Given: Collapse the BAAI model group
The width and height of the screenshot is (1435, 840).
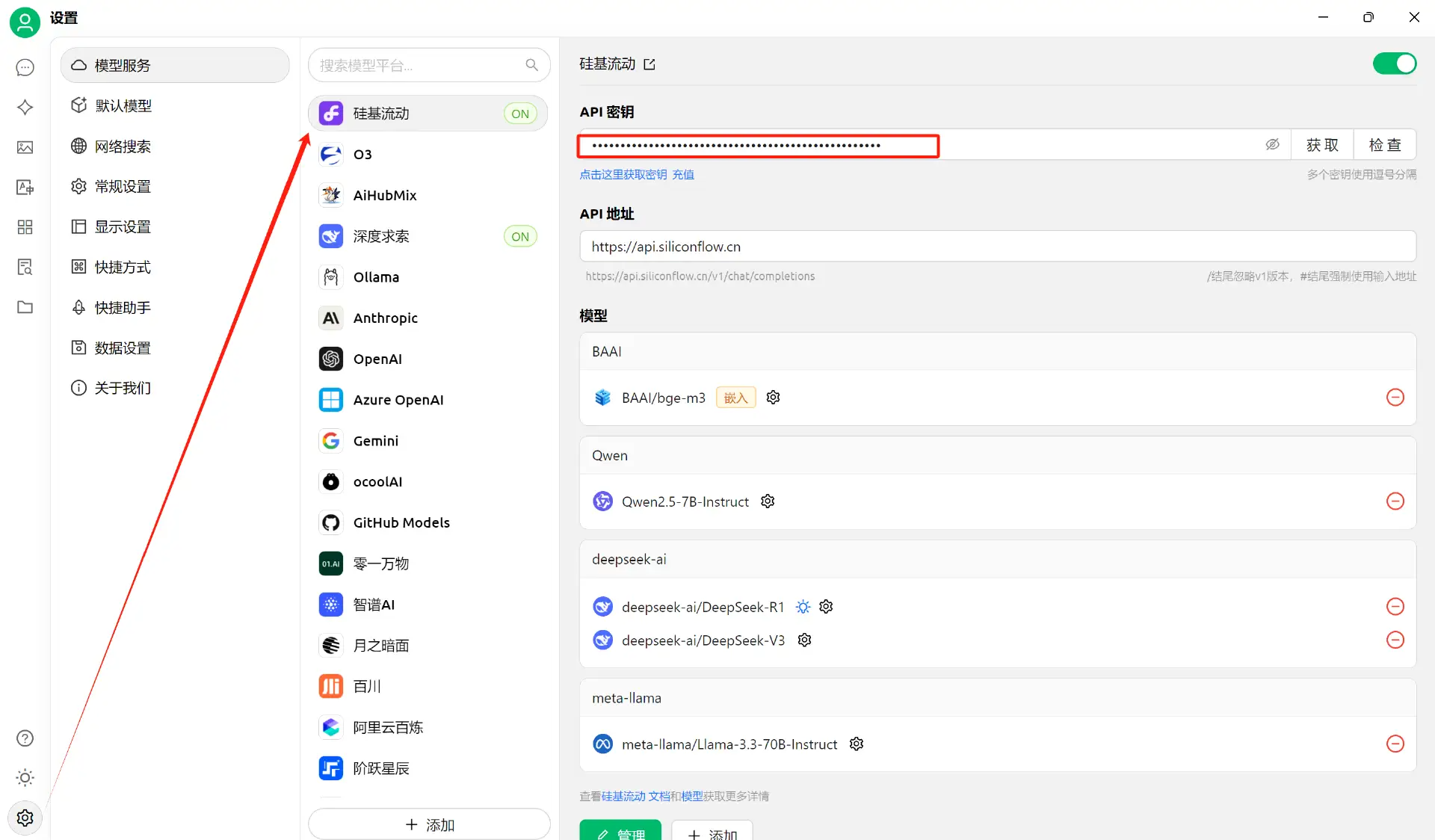Looking at the screenshot, I should point(998,352).
